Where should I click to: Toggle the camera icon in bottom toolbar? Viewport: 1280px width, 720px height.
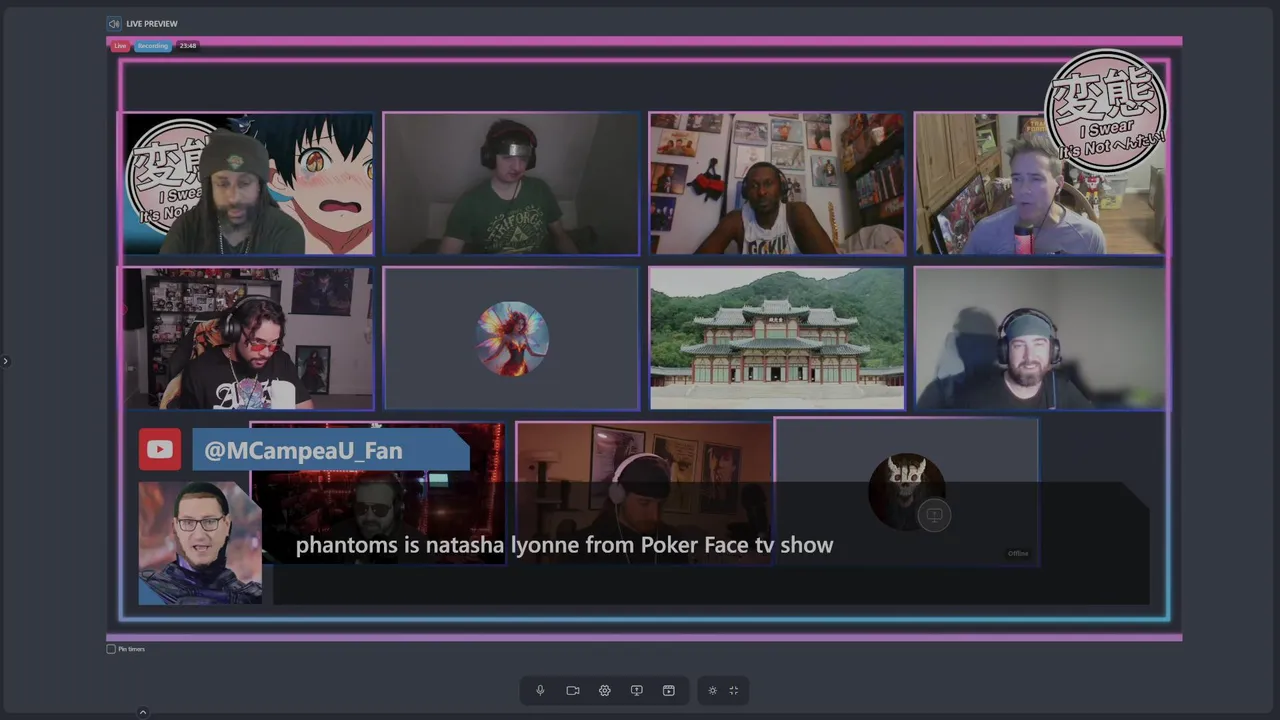573,690
